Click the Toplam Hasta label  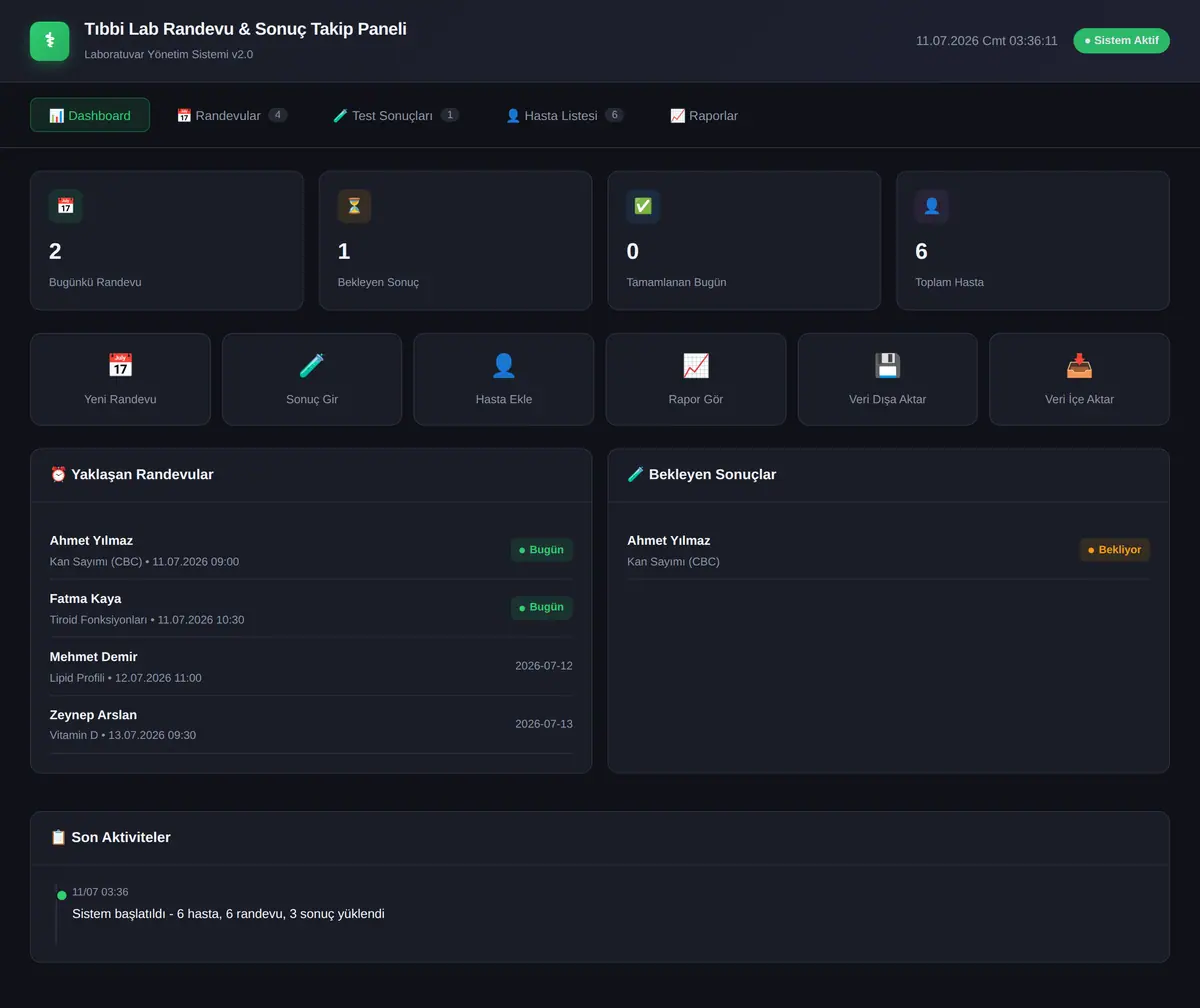click(949, 282)
